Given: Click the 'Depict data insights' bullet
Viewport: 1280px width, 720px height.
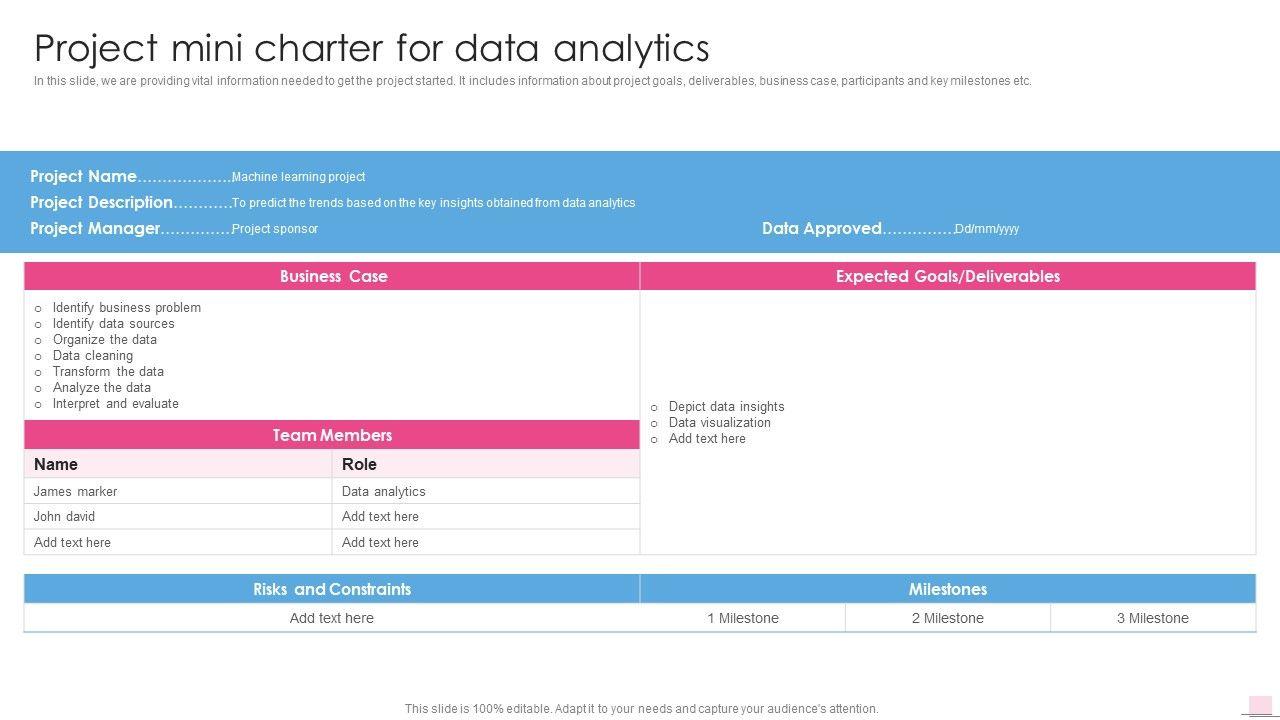Looking at the screenshot, I should click(x=726, y=406).
